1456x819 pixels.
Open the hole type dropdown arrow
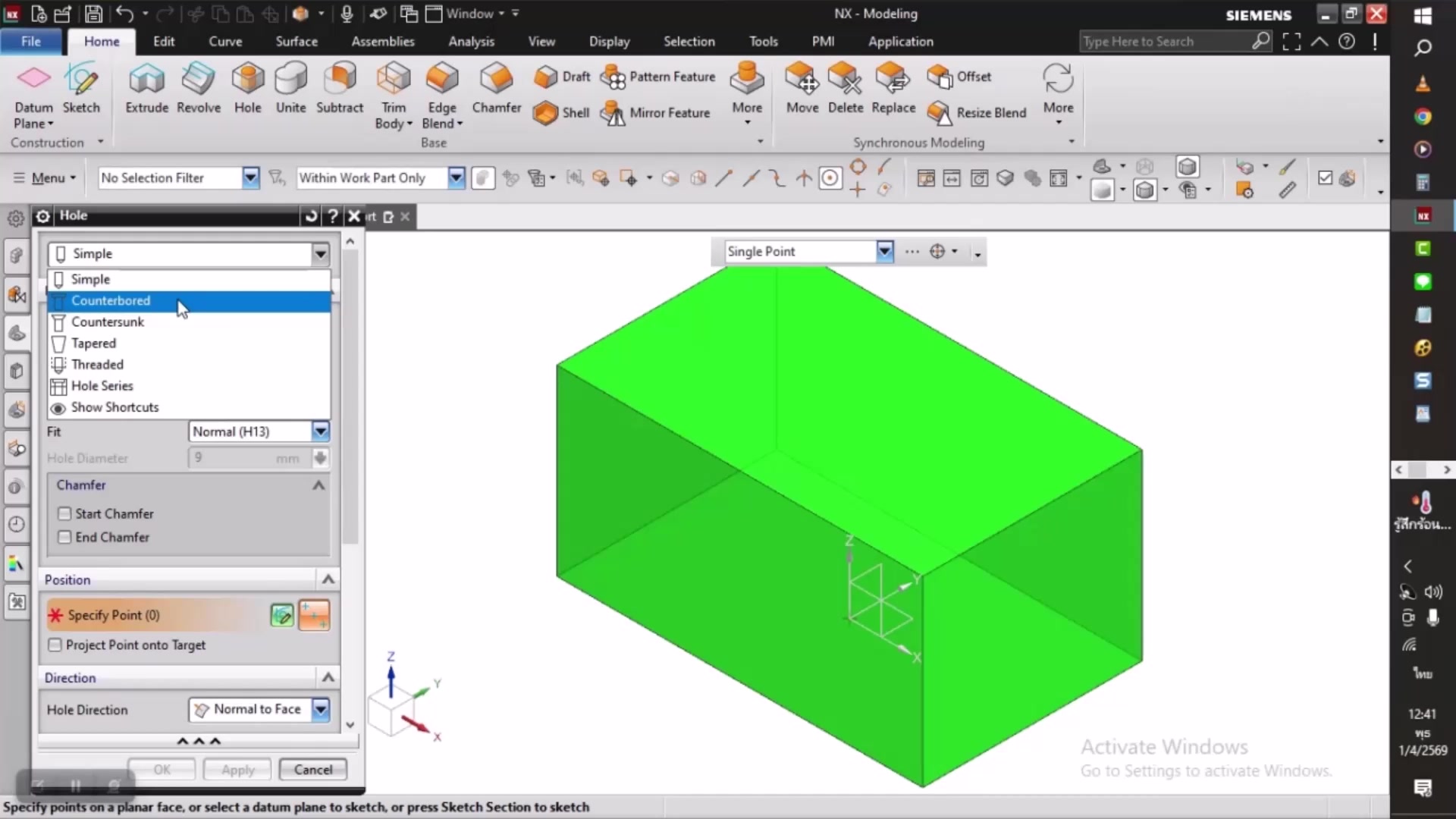(x=320, y=254)
